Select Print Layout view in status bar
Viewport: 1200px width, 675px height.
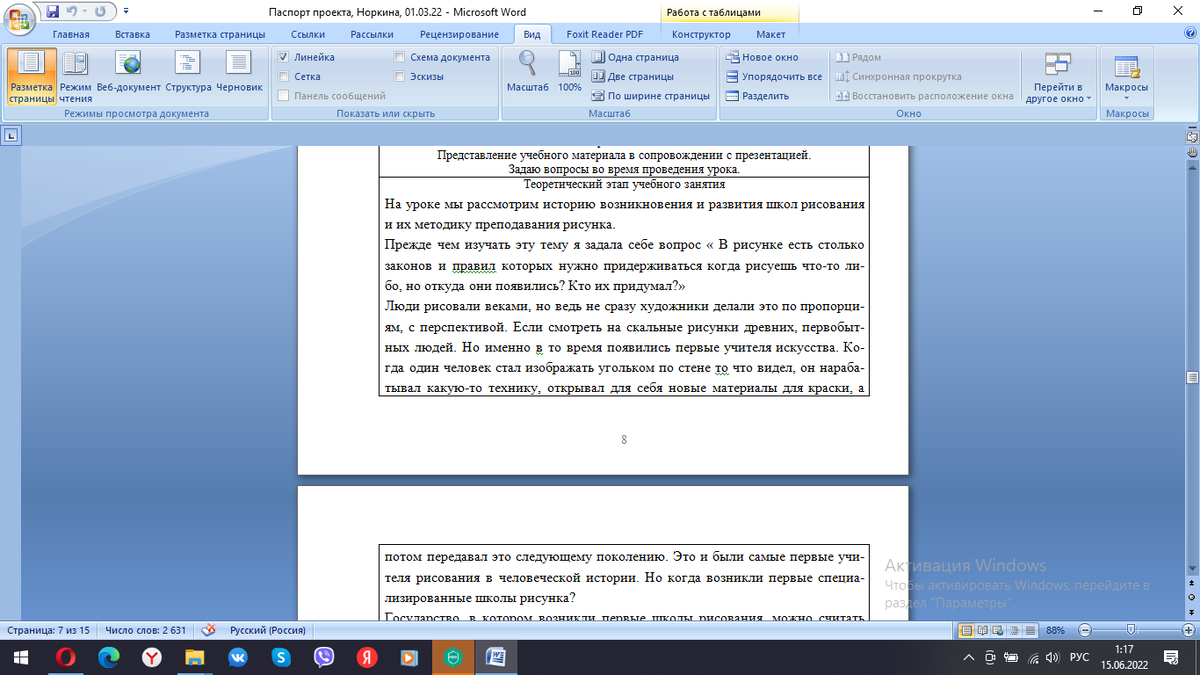pos(967,631)
